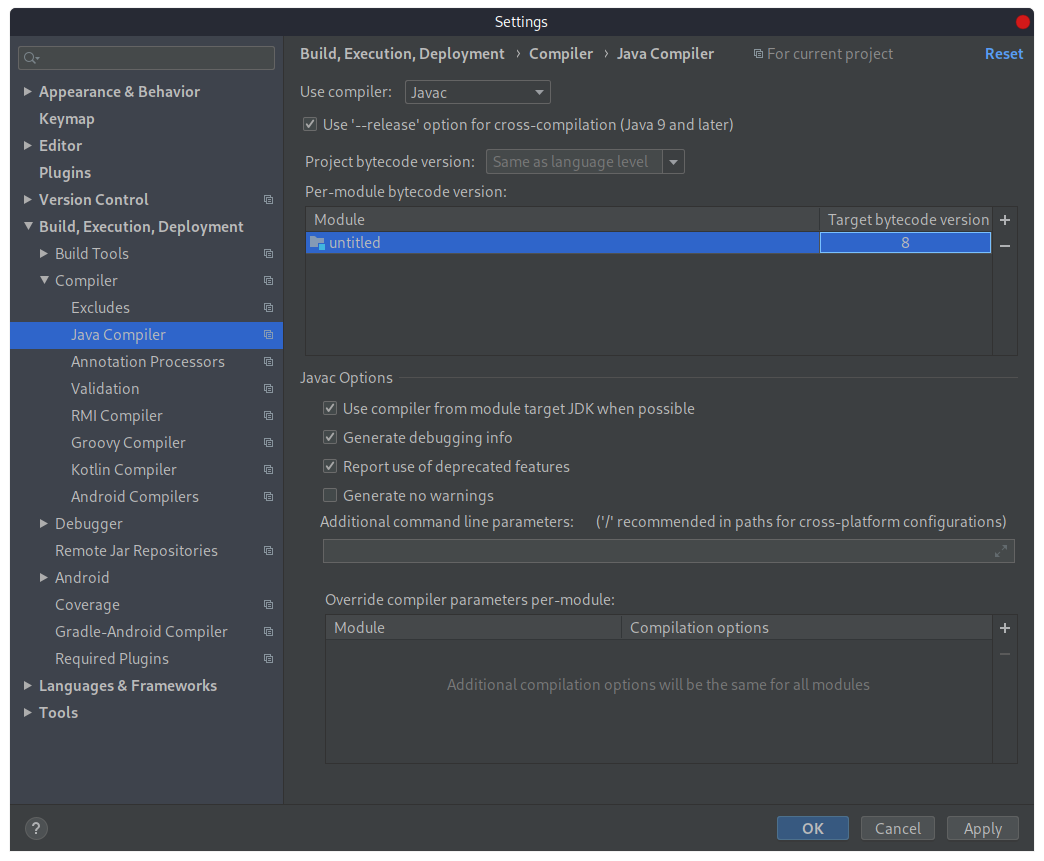Enable the Generate no warnings checkbox
The height and width of the screenshot is (861, 1044).
point(330,495)
